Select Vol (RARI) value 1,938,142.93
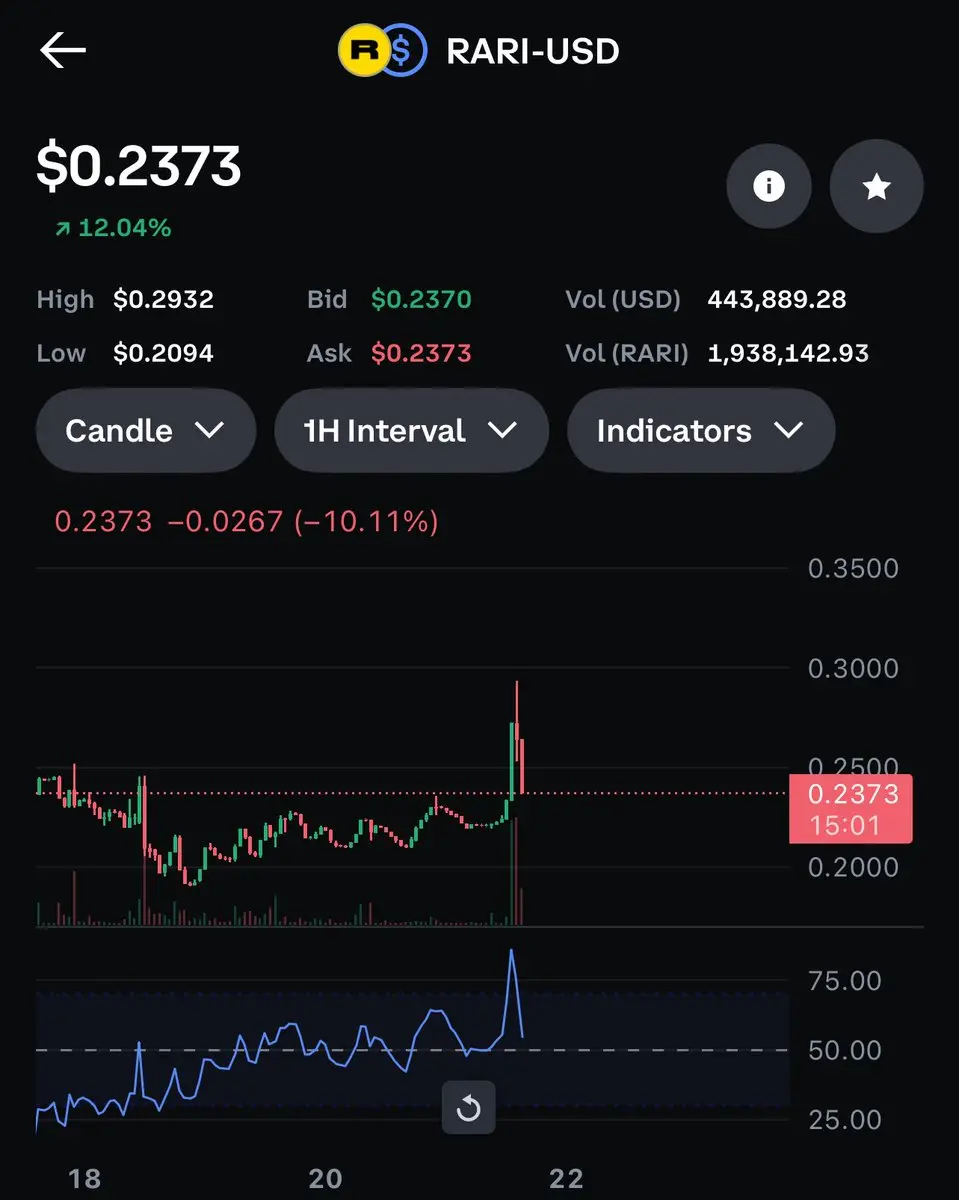The width and height of the screenshot is (959, 1200). [x=788, y=352]
